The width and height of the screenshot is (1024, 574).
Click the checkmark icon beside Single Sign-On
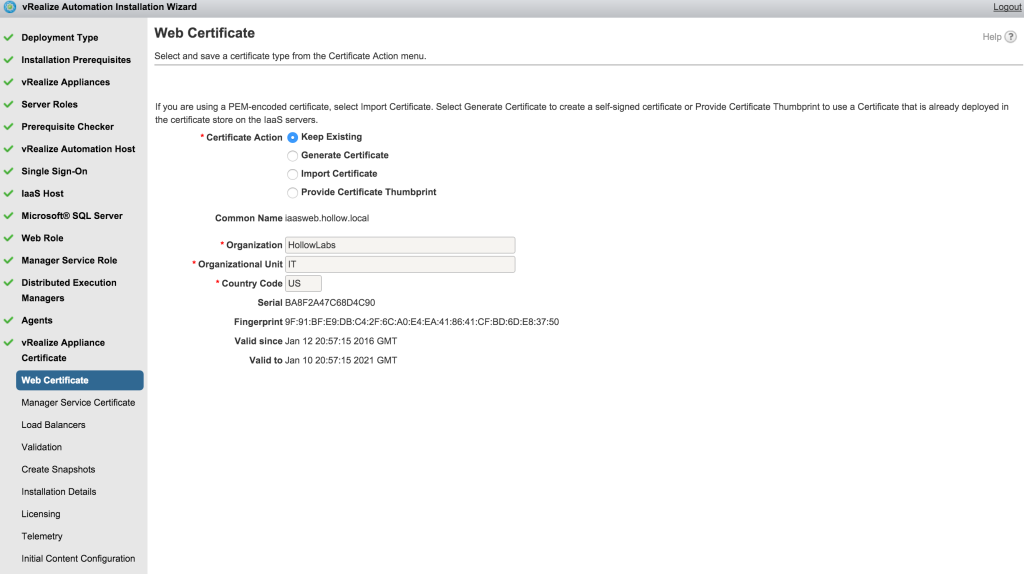click(x=9, y=172)
